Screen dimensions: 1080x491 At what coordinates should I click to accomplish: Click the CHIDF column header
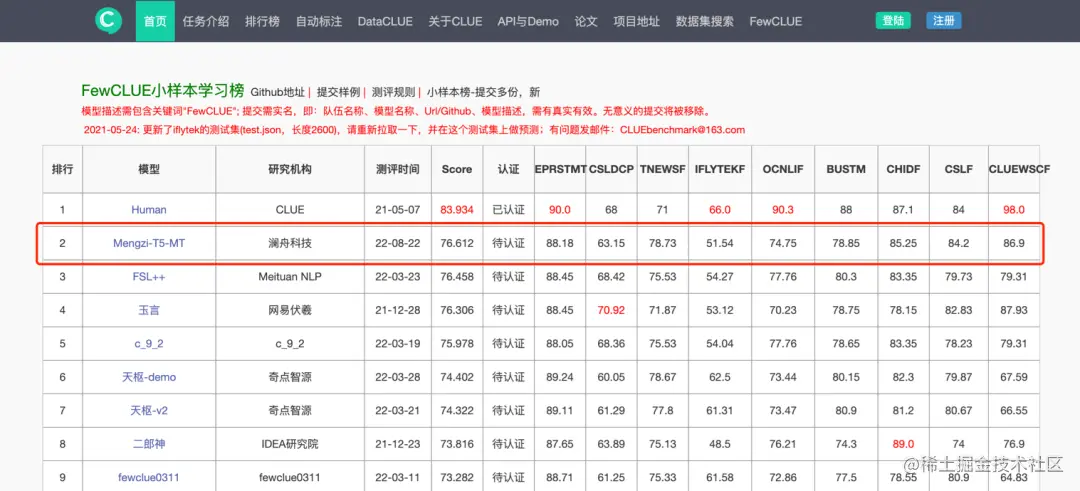904,169
